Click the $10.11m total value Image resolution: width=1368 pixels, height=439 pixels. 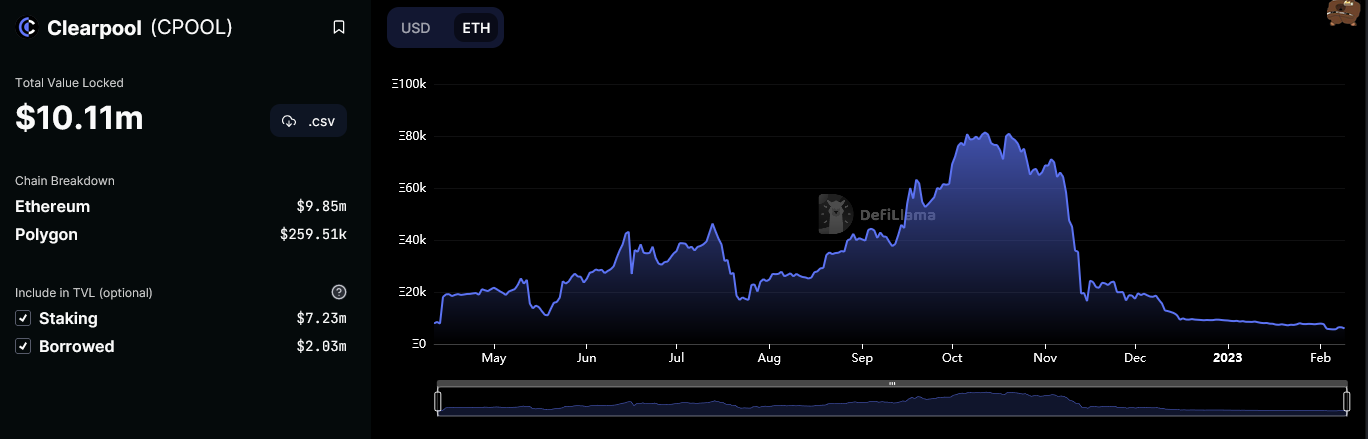(x=79, y=118)
